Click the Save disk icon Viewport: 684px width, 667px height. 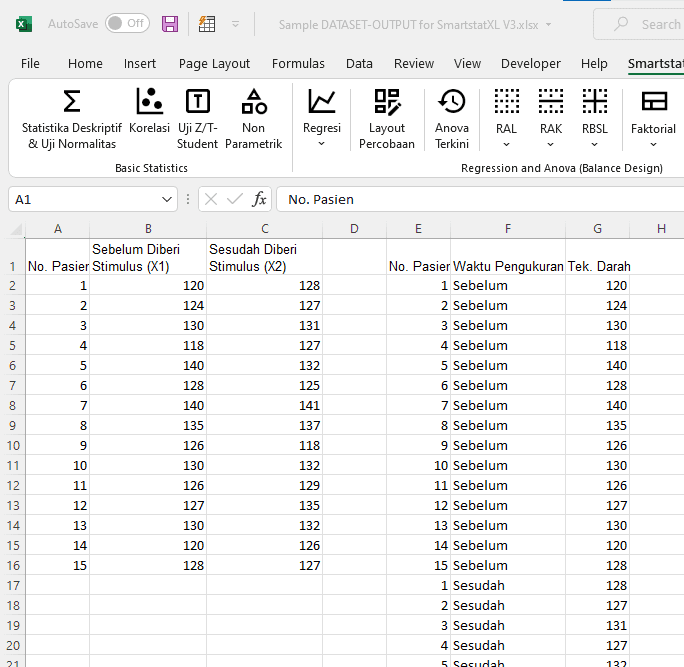point(170,24)
